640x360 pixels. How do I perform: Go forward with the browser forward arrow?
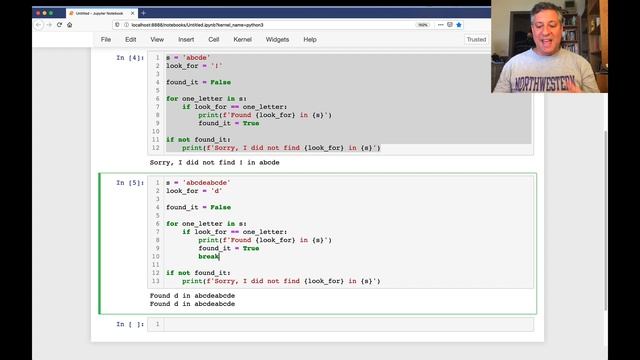49,25
